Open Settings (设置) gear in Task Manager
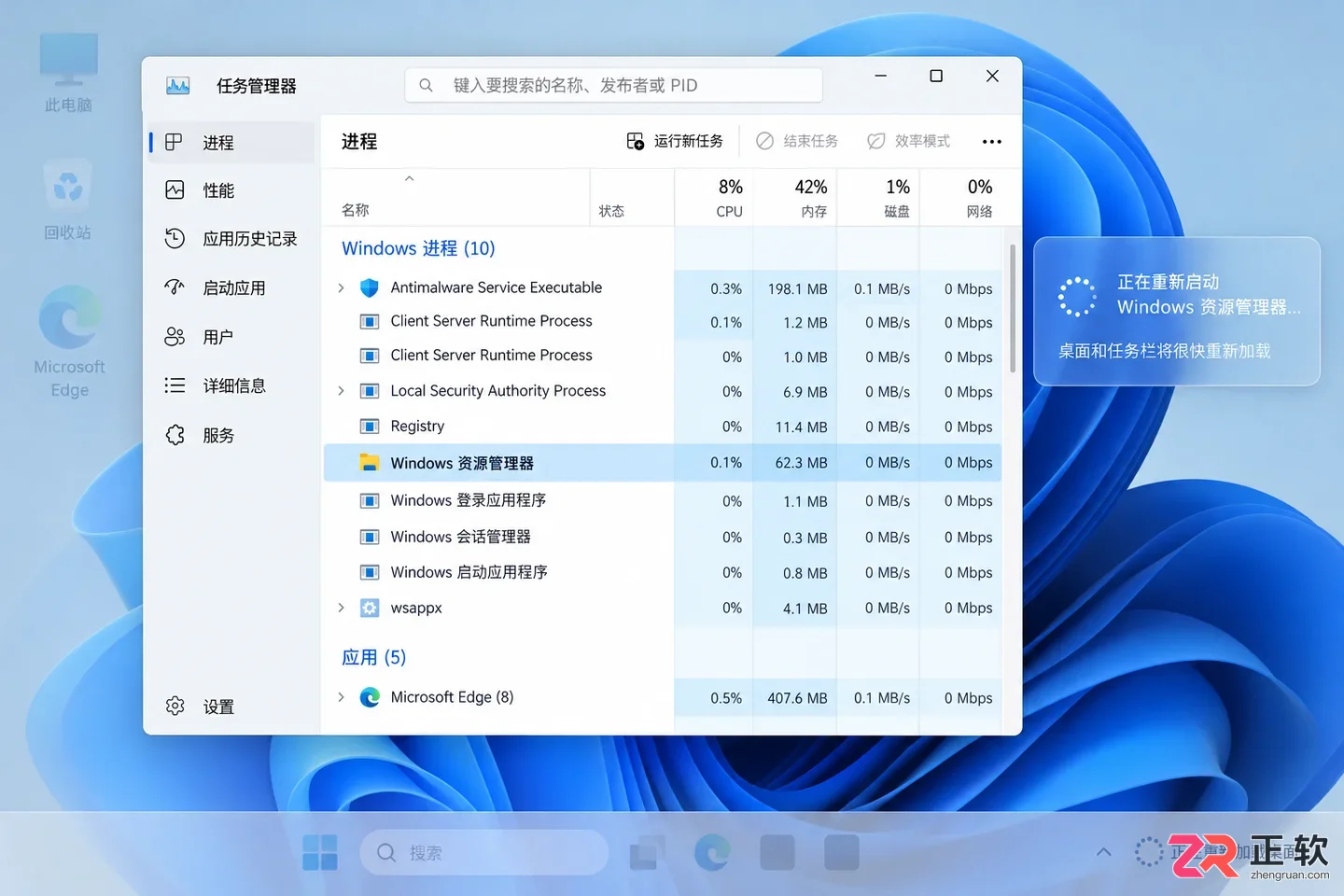1344x896 pixels. pos(175,707)
